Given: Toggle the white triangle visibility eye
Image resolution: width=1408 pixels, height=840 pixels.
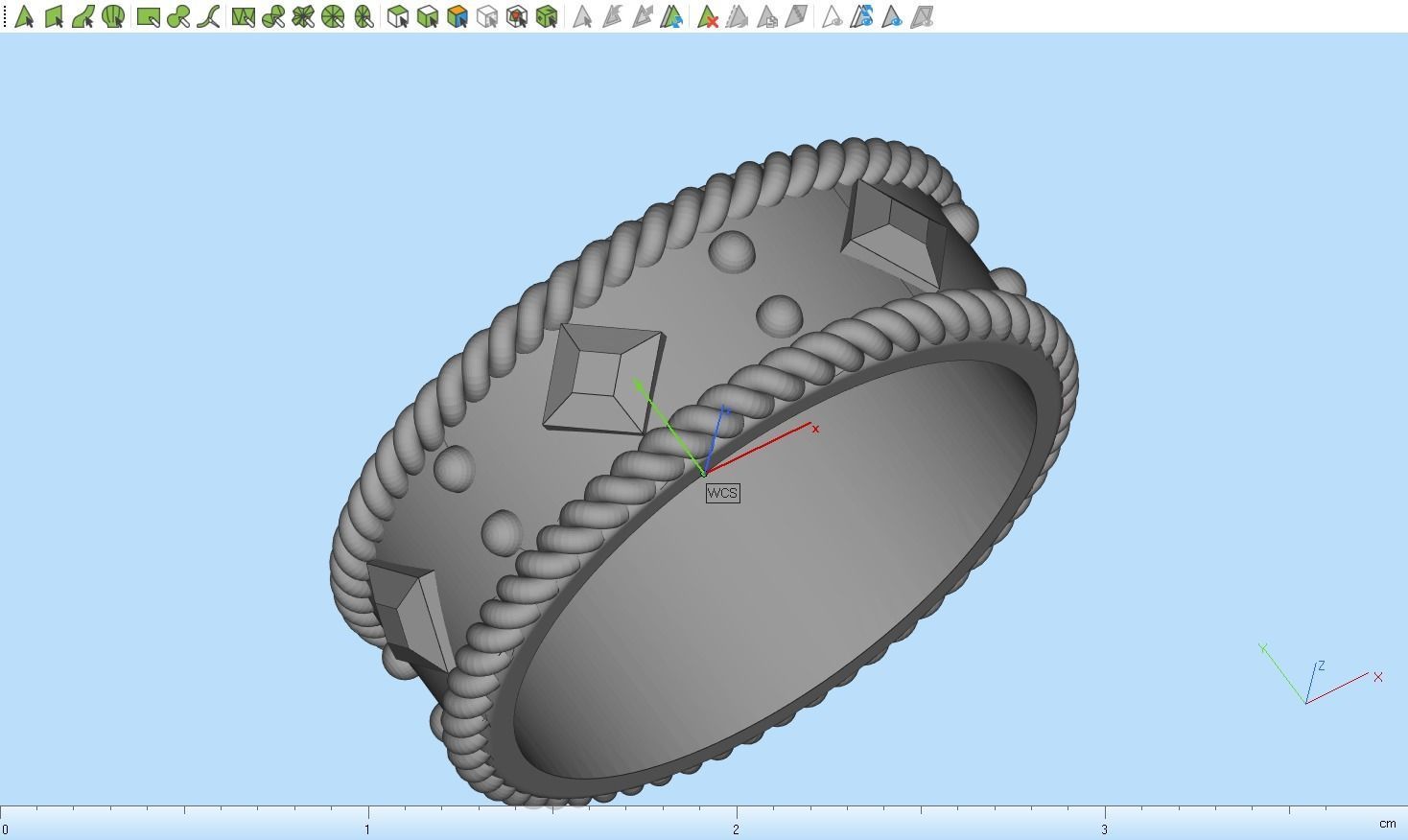Looking at the screenshot, I should pyautogui.click(x=832, y=16).
